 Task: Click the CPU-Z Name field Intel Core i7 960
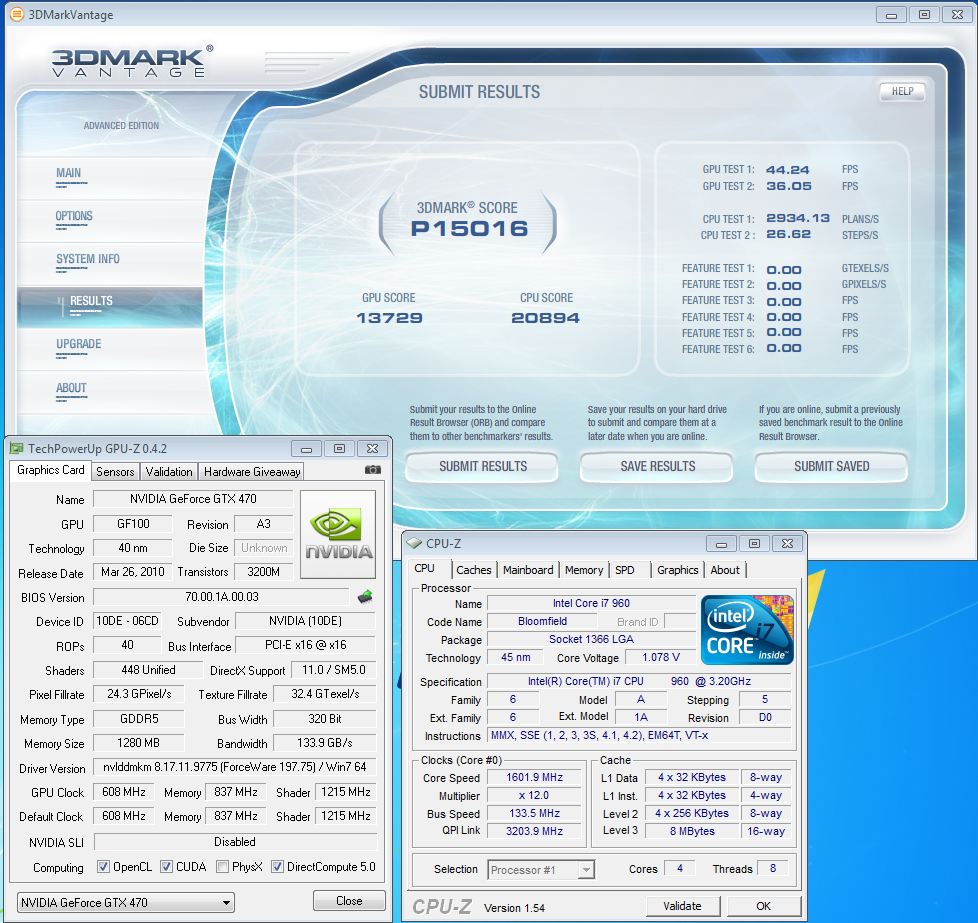(591, 603)
